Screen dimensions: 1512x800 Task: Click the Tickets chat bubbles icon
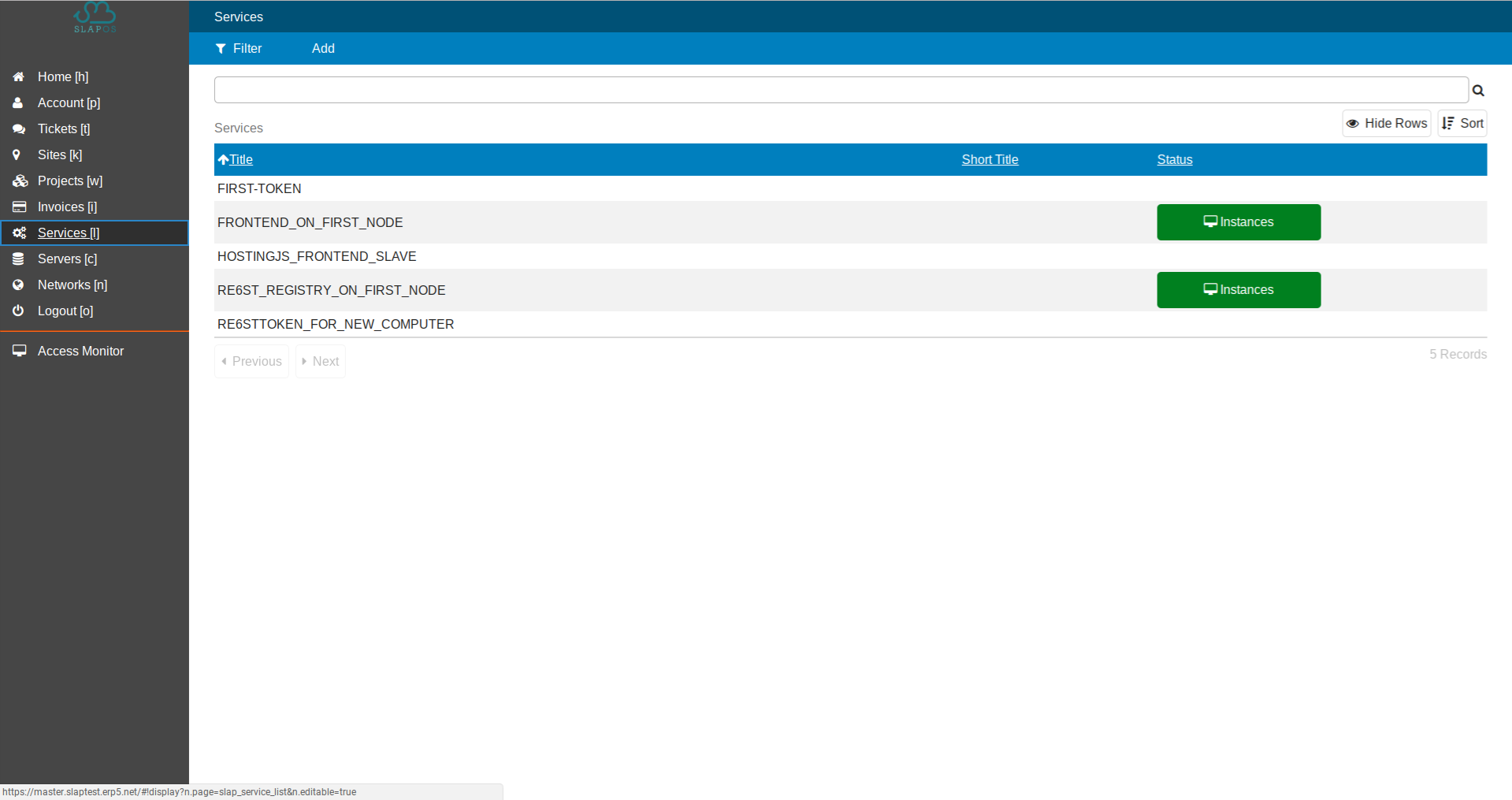(19, 129)
